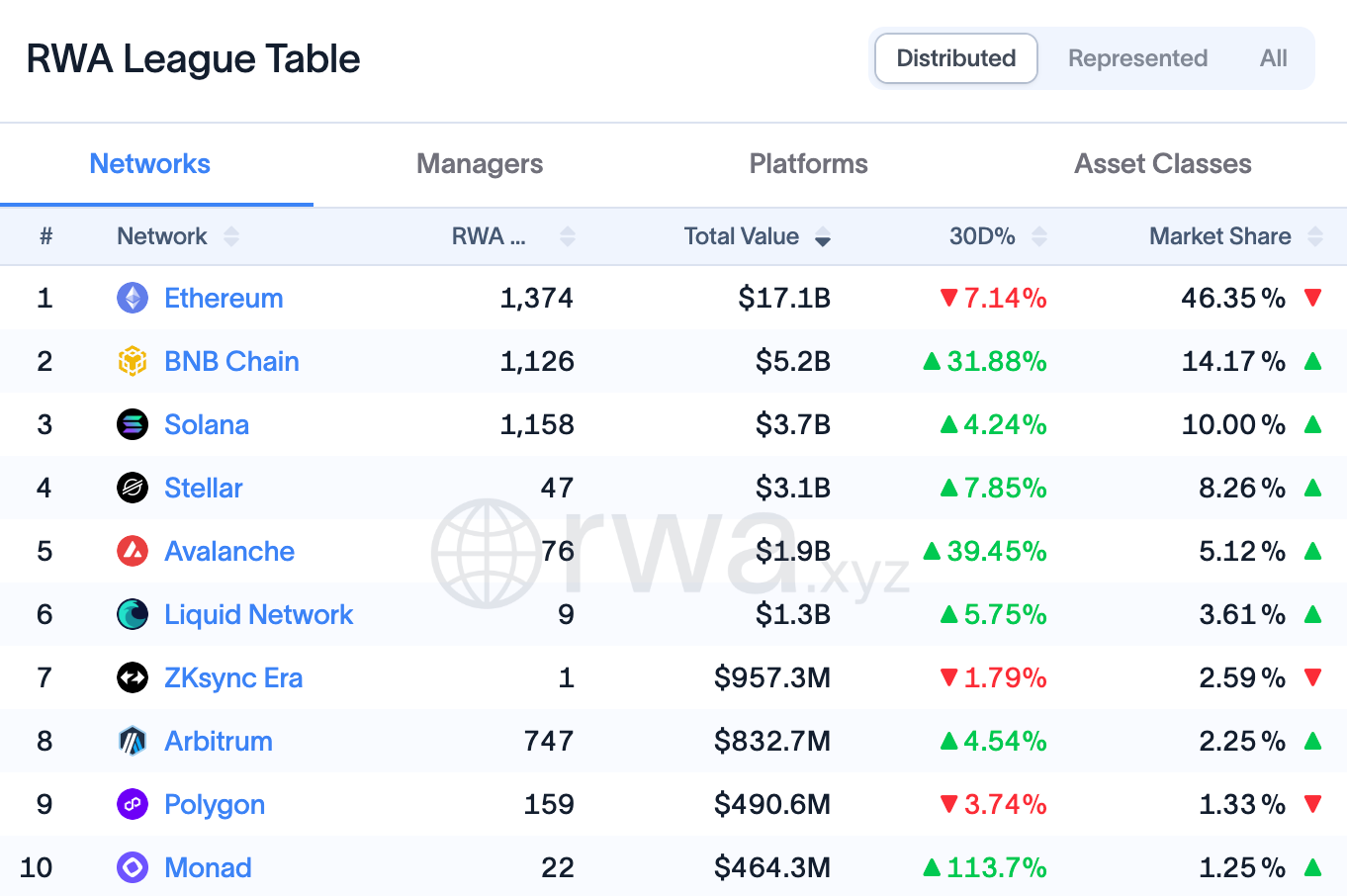This screenshot has width=1347, height=896.
Task: Switch to the Represented view toggle
Action: coord(1137,58)
